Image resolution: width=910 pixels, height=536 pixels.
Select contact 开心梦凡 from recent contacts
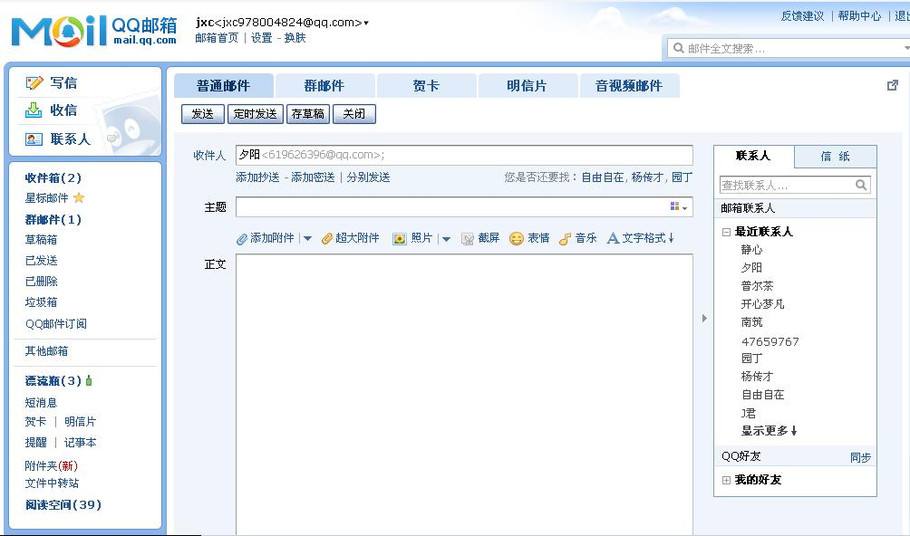coord(763,304)
